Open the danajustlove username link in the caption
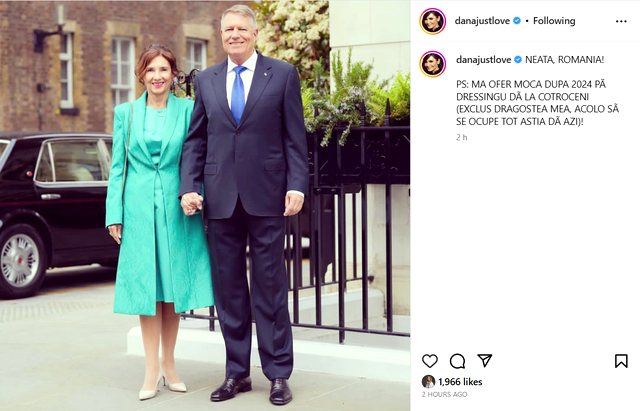 [x=484, y=60]
